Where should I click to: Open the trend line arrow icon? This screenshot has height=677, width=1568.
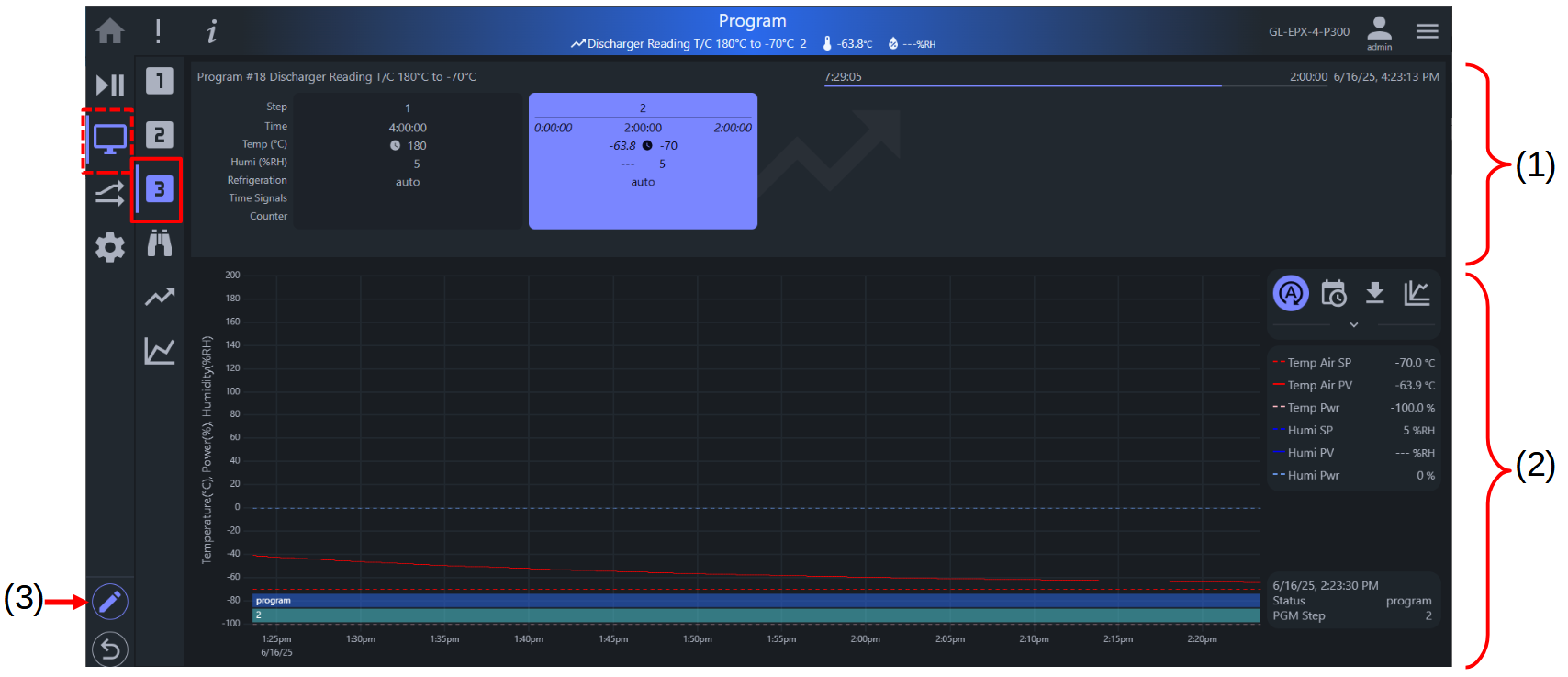point(160,297)
